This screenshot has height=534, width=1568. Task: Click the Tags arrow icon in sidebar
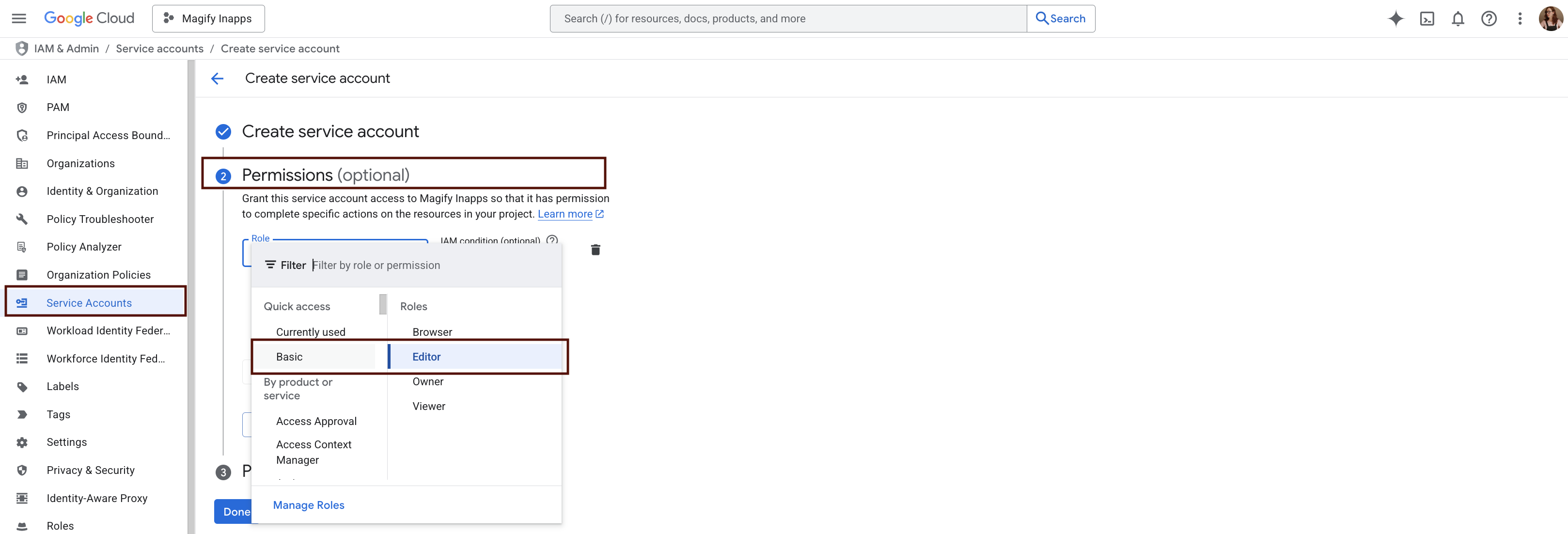coord(22,414)
